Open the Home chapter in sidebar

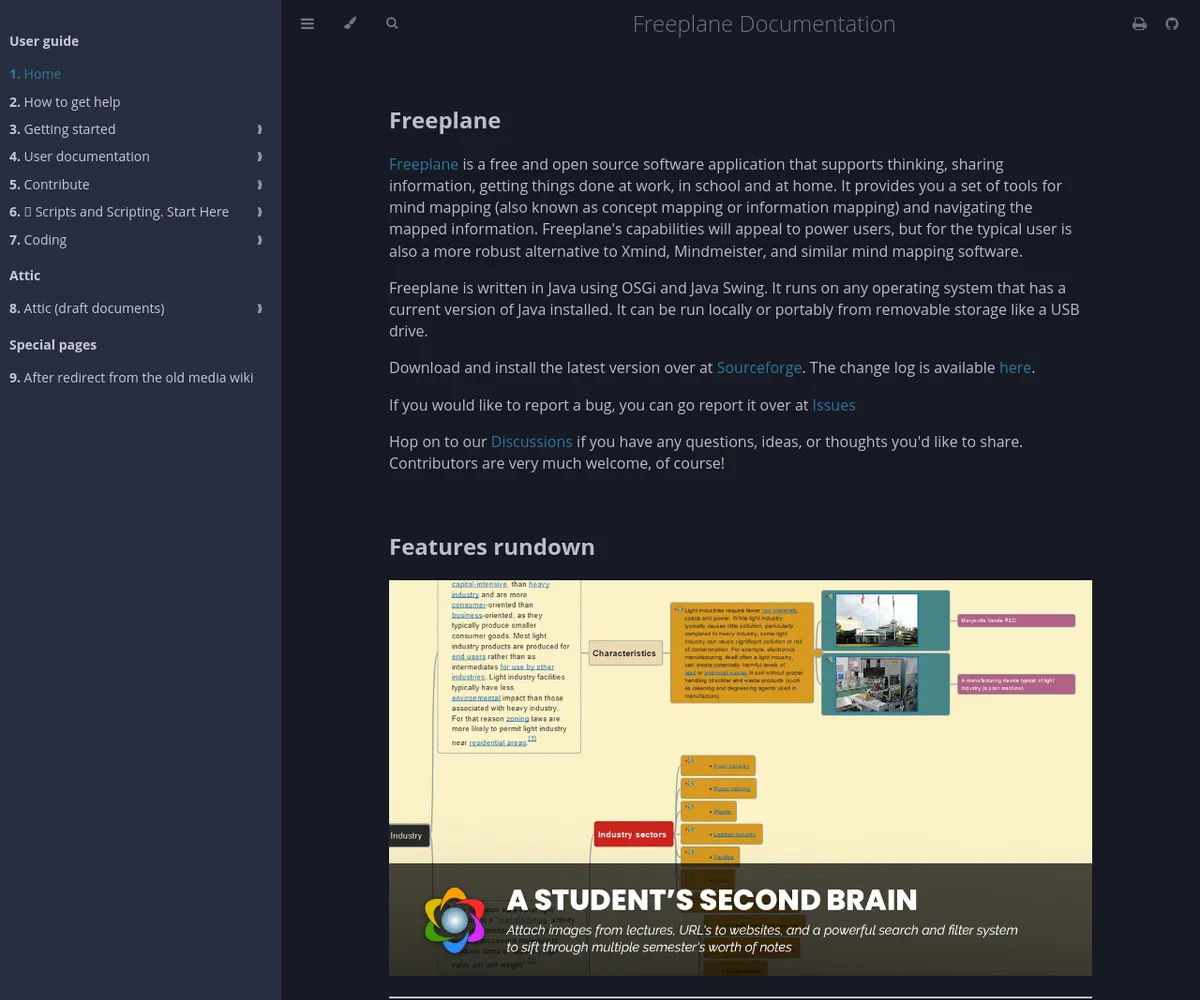pyautogui.click(x=42, y=74)
